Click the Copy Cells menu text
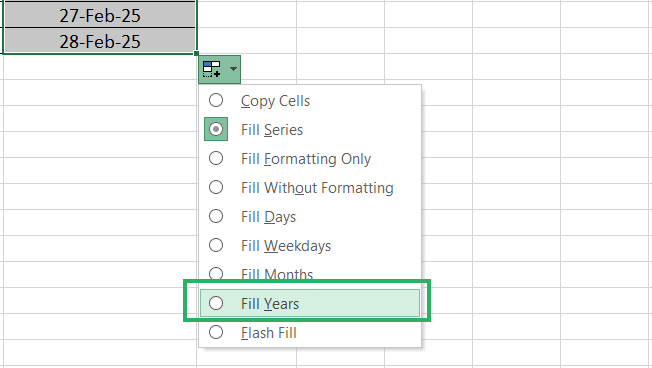Viewport: 652px width, 368px height. pyautogui.click(x=275, y=101)
